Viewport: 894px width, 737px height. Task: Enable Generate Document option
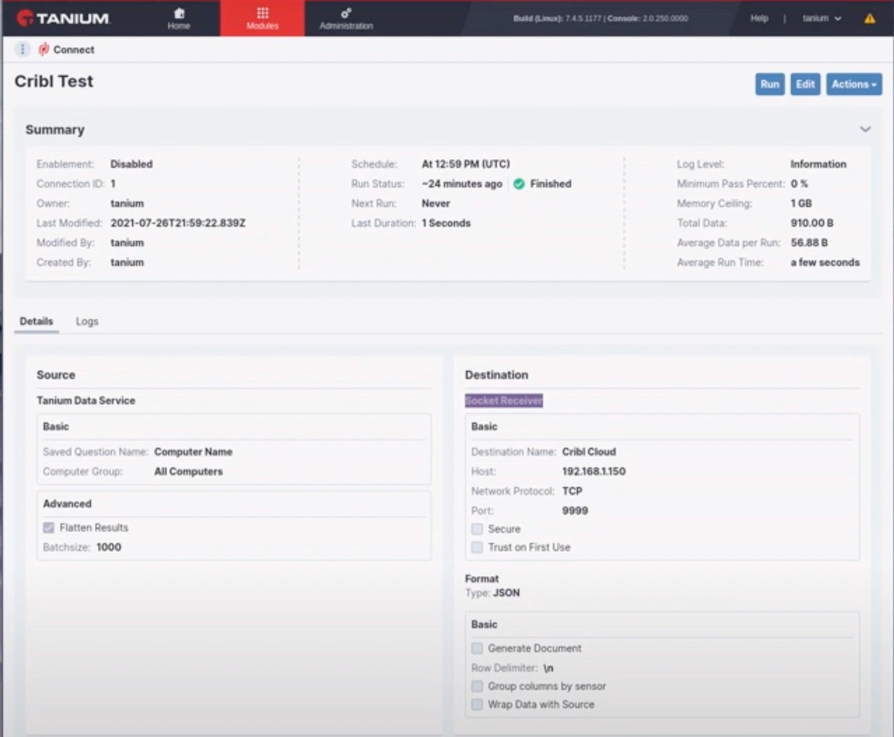click(x=478, y=648)
